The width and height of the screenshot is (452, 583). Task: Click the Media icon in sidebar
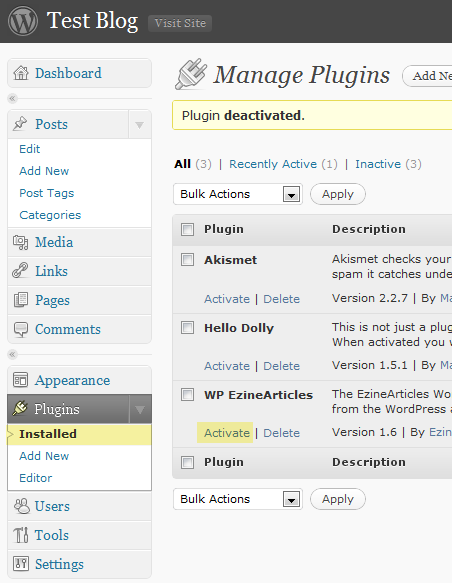coord(20,242)
